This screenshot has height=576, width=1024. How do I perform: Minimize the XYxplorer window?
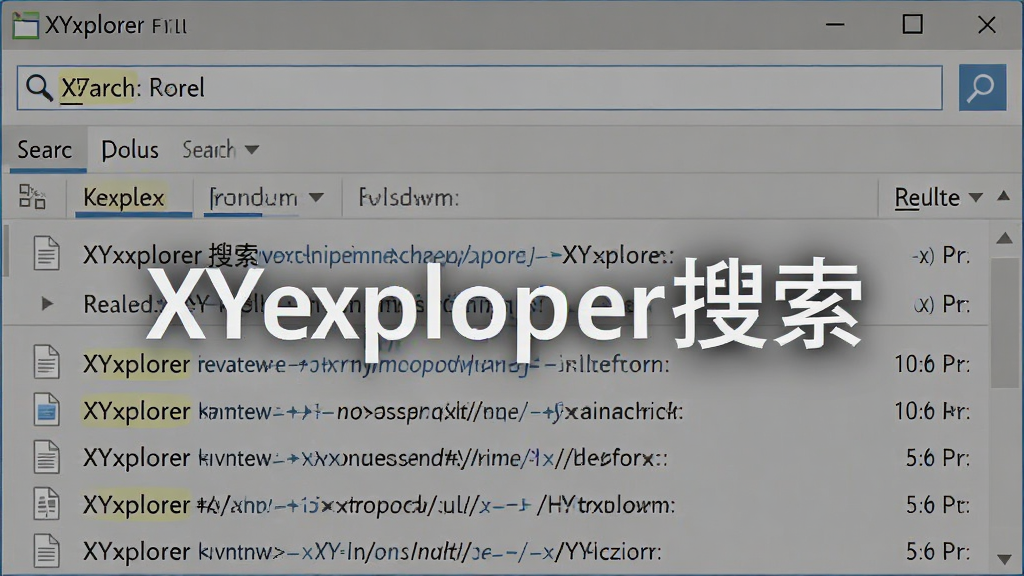point(835,25)
